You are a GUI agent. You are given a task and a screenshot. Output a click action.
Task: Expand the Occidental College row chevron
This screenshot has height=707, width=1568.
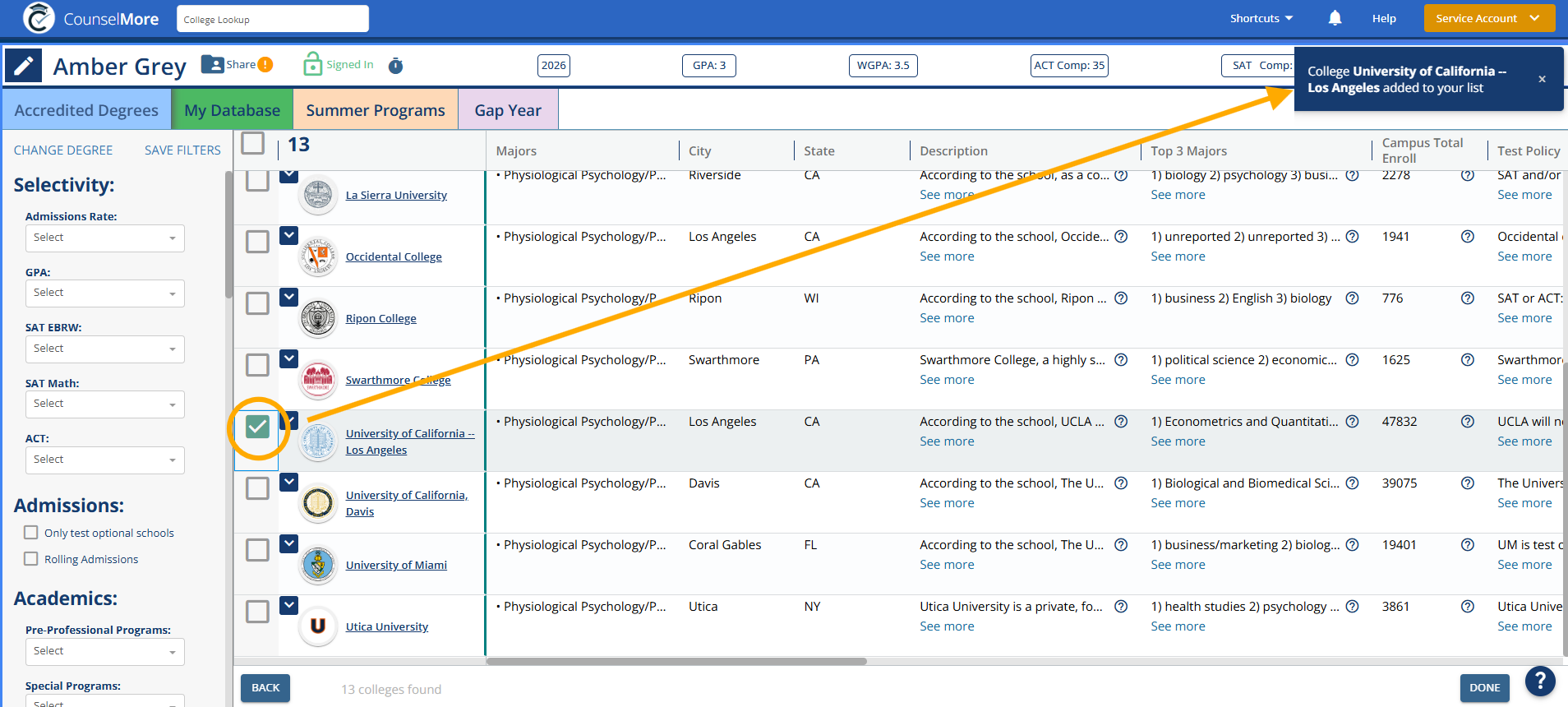288,235
